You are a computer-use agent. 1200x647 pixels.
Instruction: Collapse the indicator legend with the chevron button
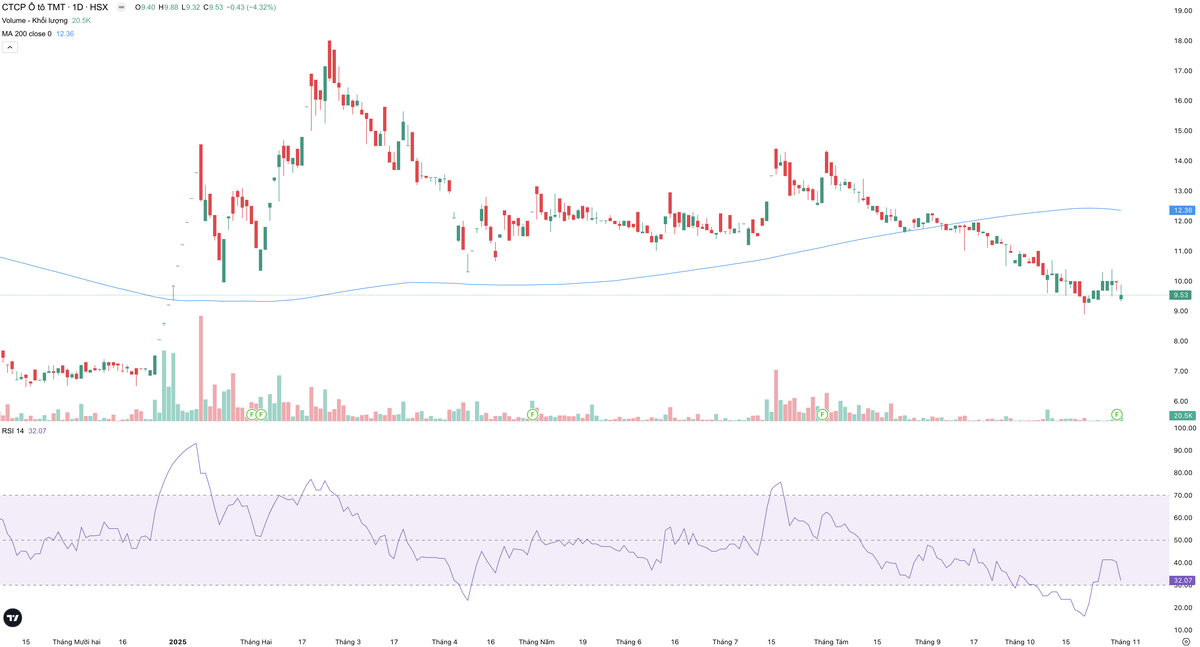tap(9, 47)
